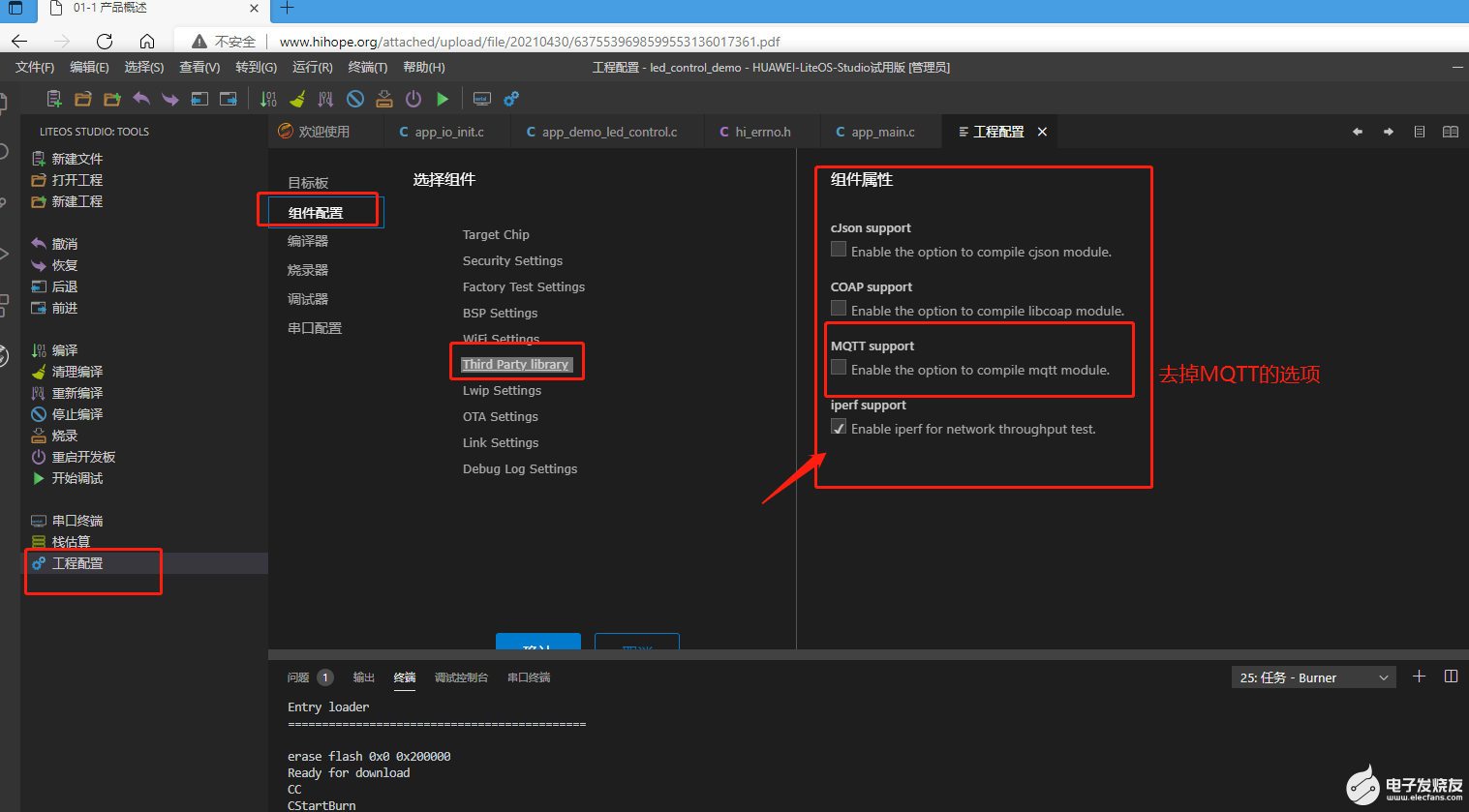Select the 串口配置 configuration section
1469x812 pixels.
click(315, 328)
